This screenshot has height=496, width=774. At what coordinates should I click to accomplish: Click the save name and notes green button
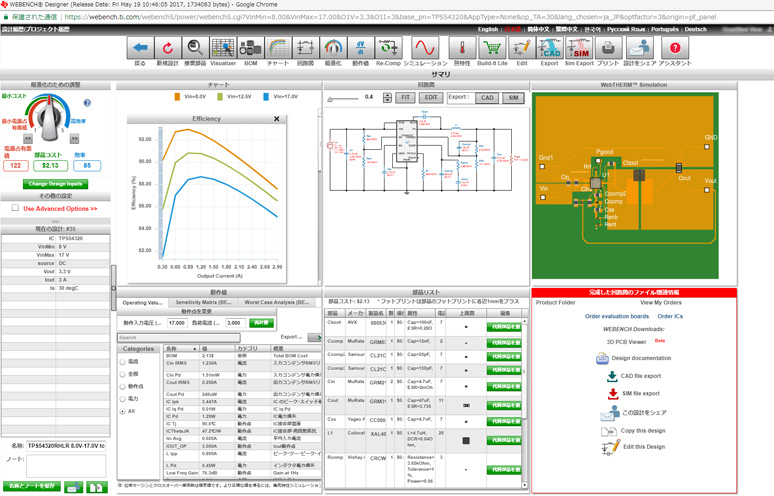32,487
